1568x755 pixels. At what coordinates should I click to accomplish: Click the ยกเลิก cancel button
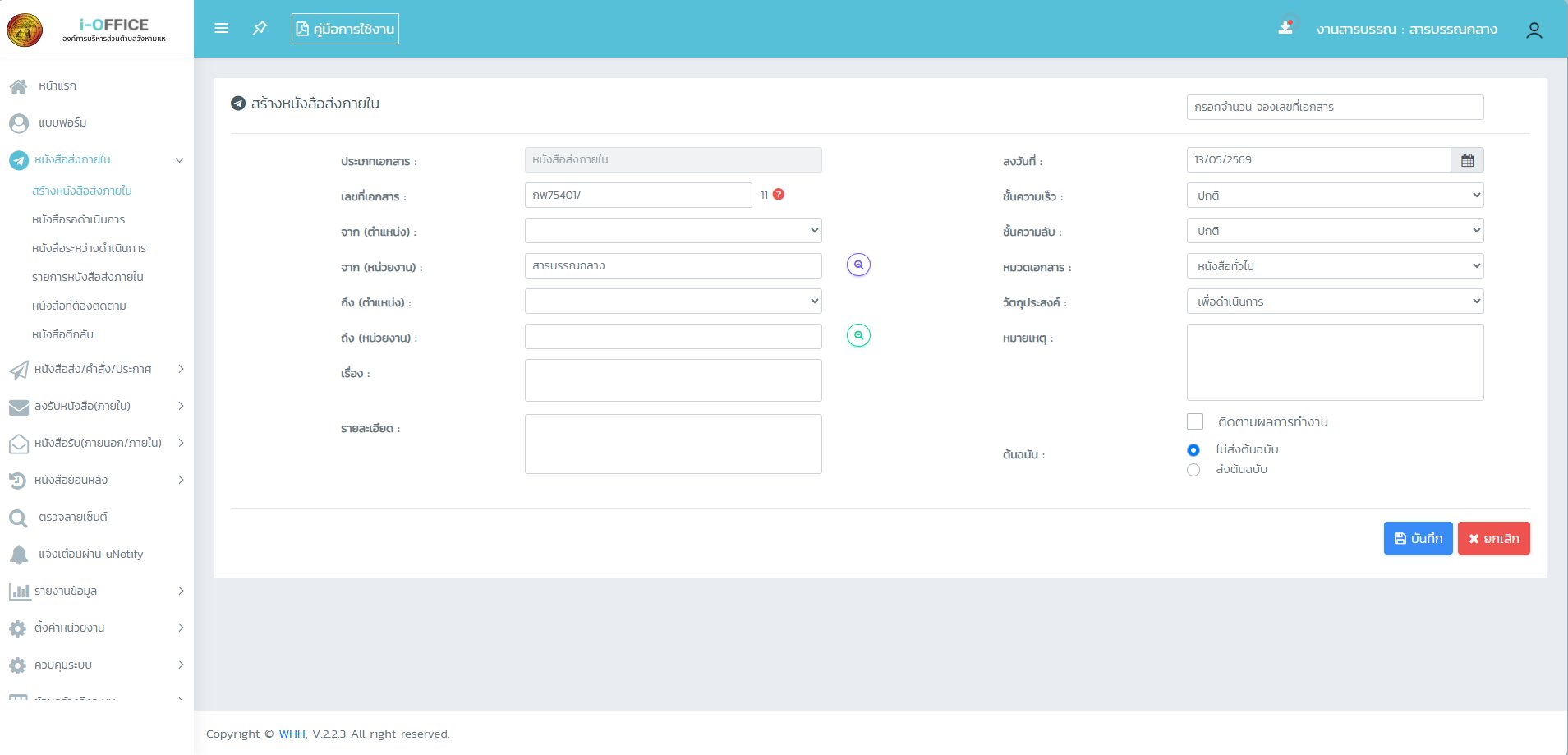(x=1493, y=538)
